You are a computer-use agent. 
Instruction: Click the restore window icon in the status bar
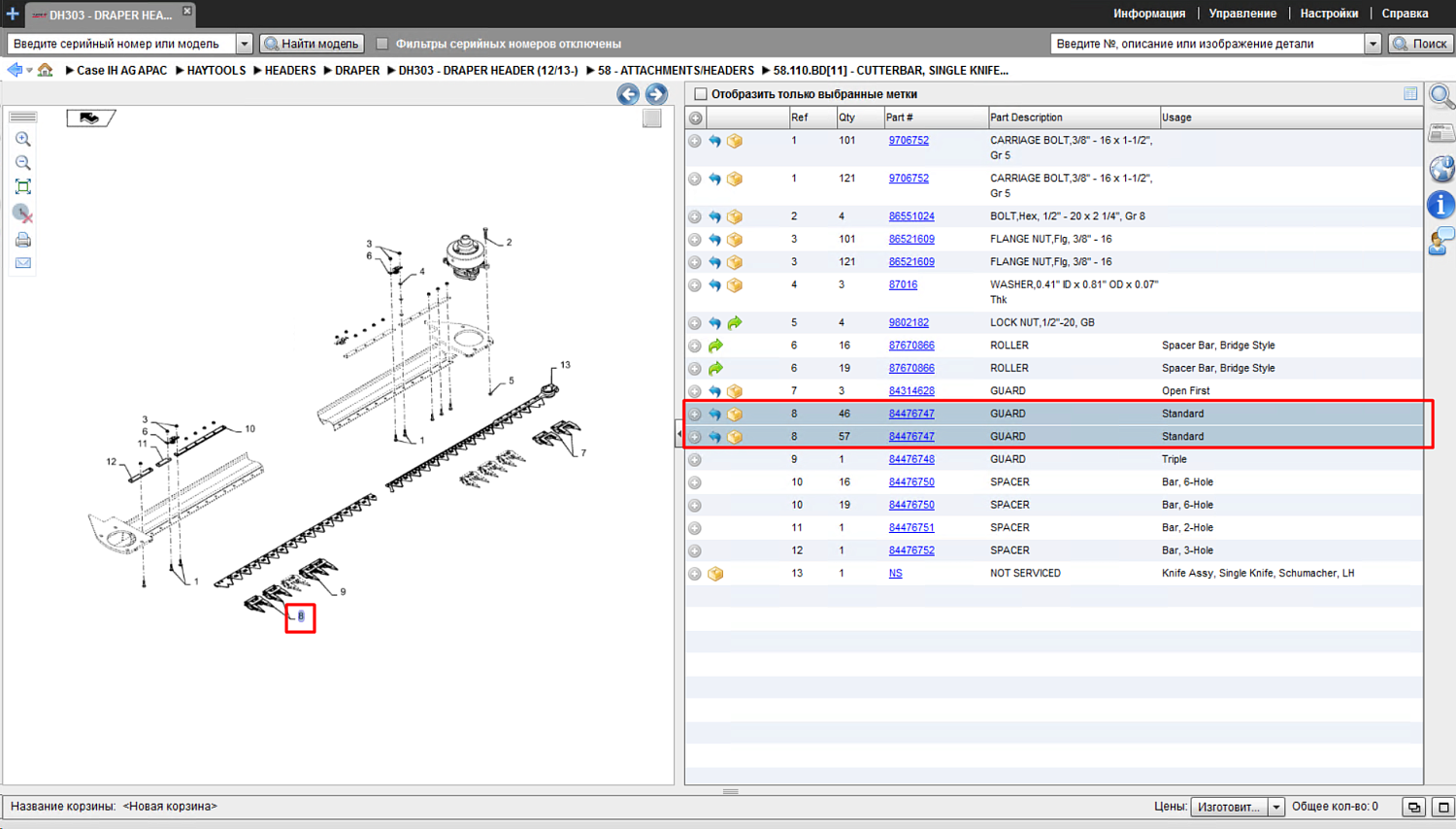(x=1414, y=807)
